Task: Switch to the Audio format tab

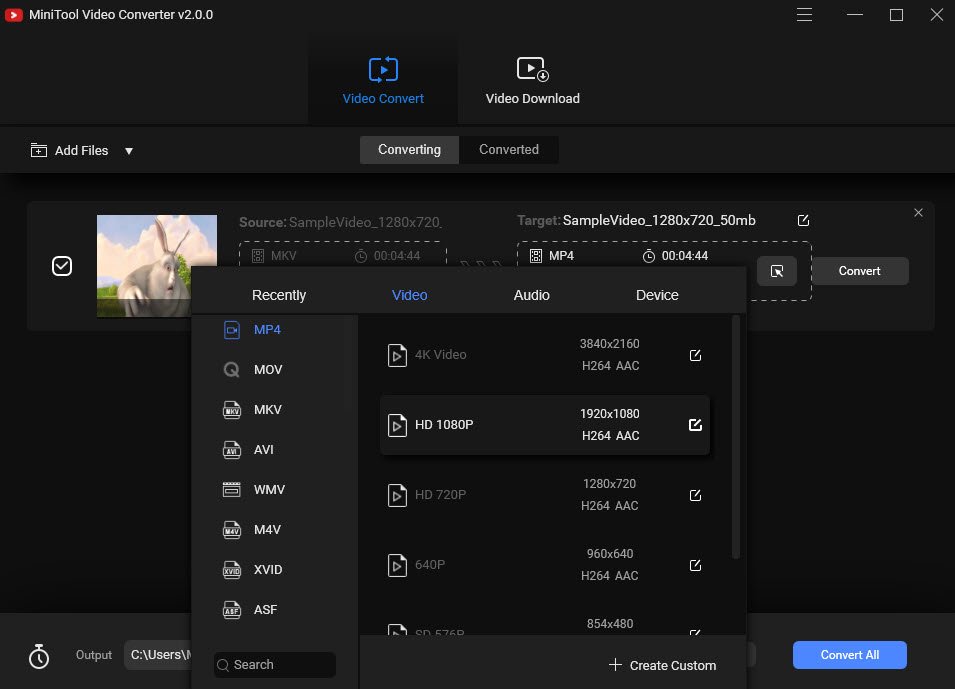Action: pyautogui.click(x=531, y=295)
